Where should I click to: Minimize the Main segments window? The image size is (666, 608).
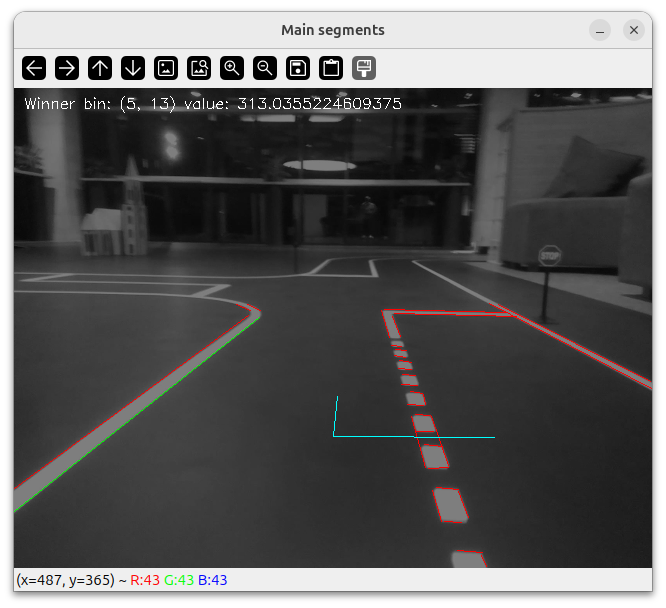[x=600, y=30]
